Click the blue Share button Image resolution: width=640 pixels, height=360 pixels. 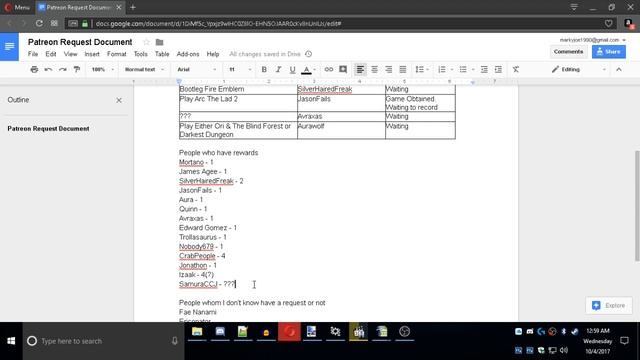[609, 52]
